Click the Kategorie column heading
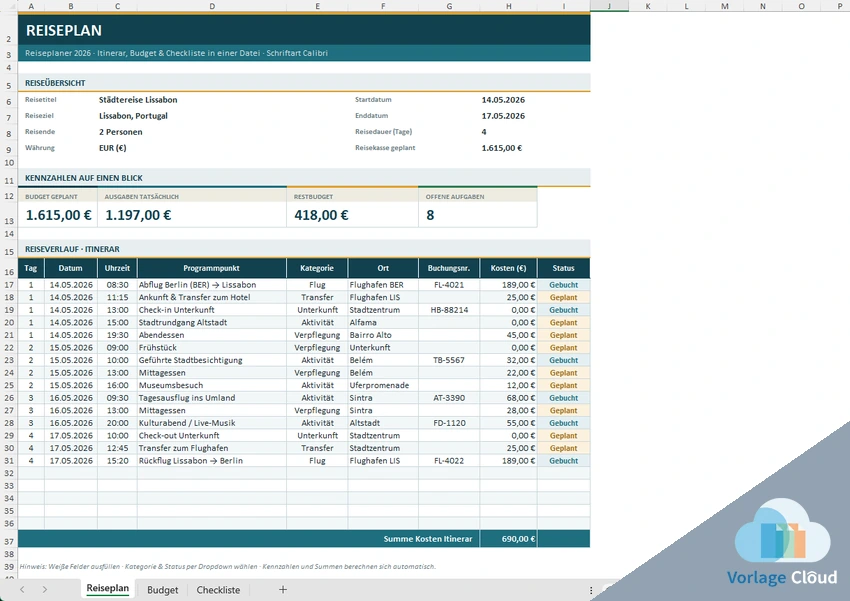Image resolution: width=850 pixels, height=601 pixels. [x=317, y=268]
